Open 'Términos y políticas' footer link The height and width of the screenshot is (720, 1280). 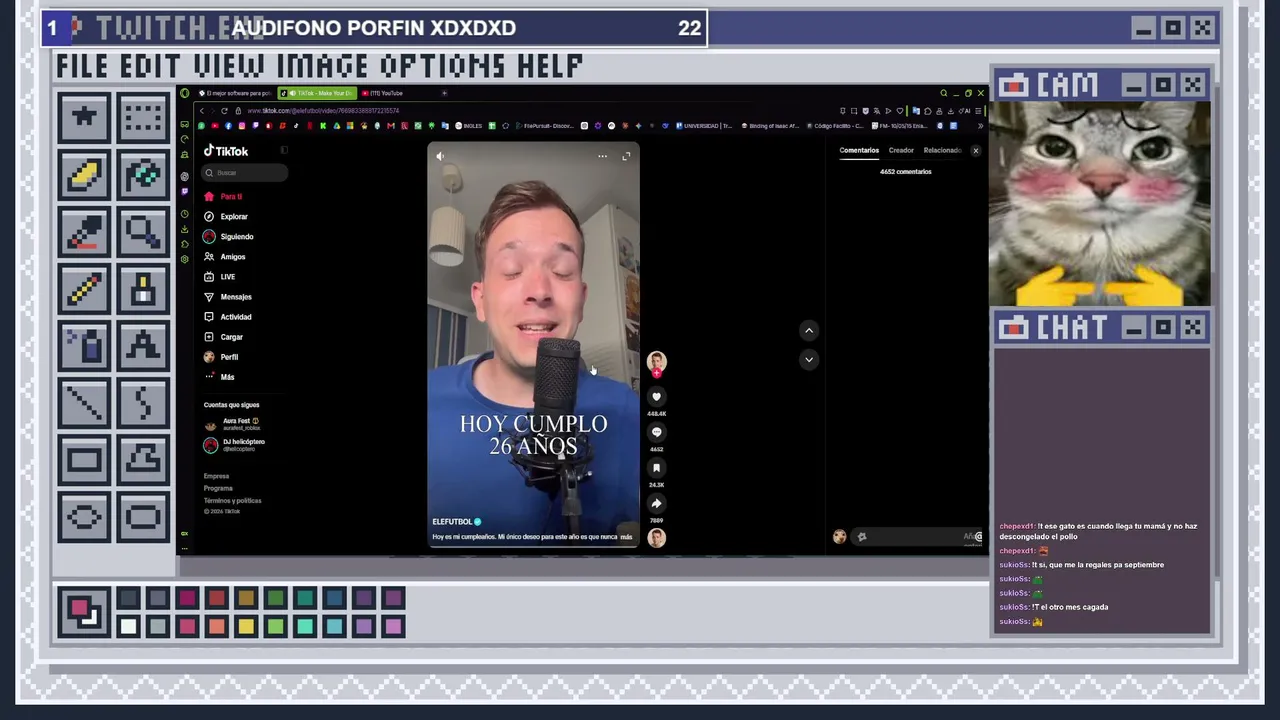(x=232, y=500)
